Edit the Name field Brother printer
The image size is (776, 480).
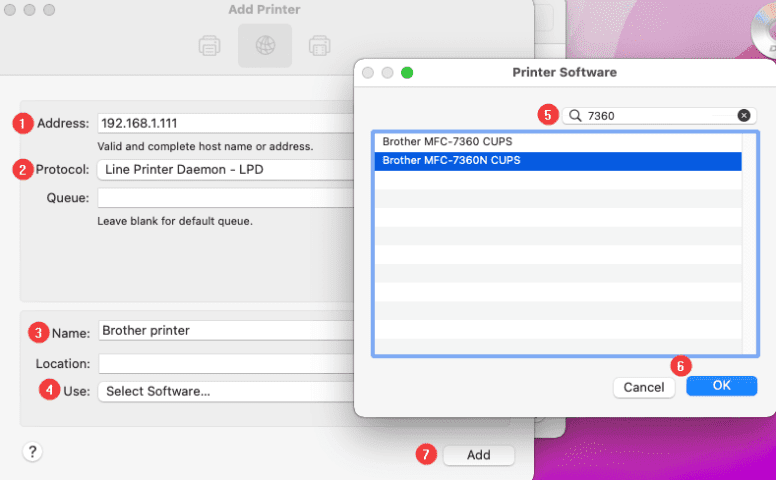point(225,331)
